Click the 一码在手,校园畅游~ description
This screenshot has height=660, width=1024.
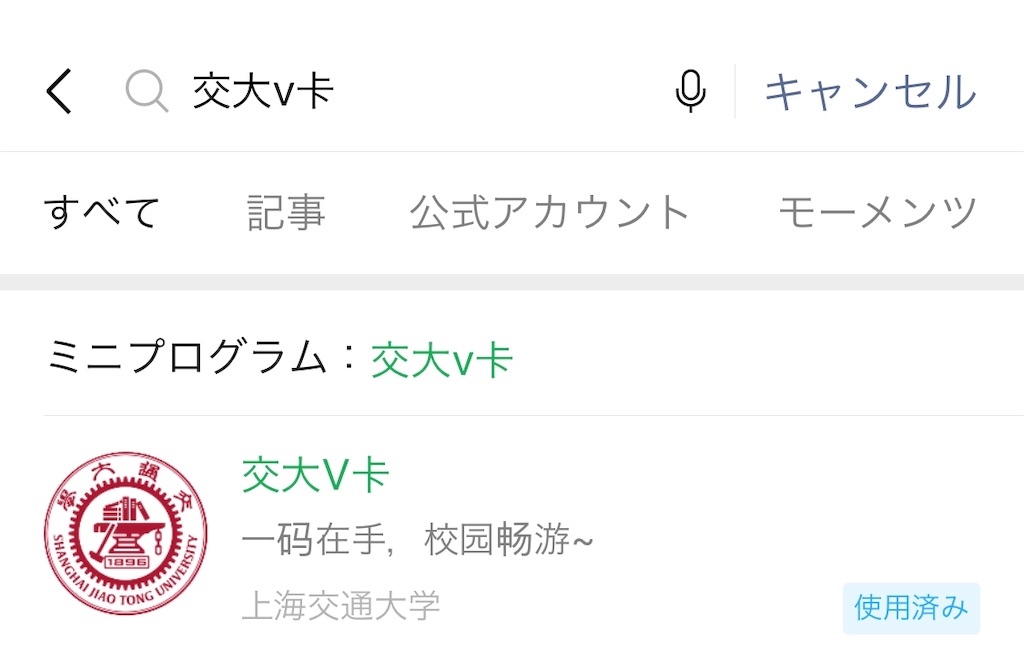coord(417,539)
